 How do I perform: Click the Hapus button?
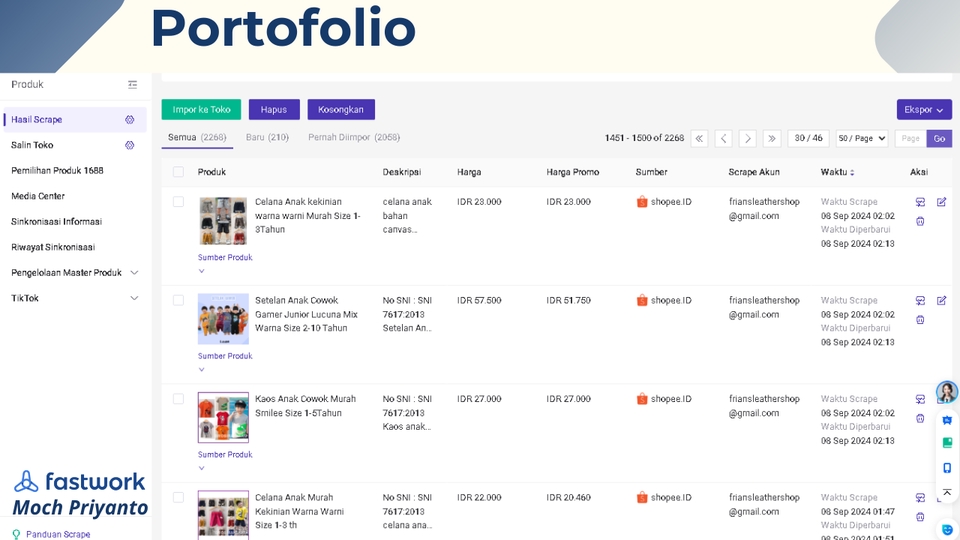tap(274, 110)
